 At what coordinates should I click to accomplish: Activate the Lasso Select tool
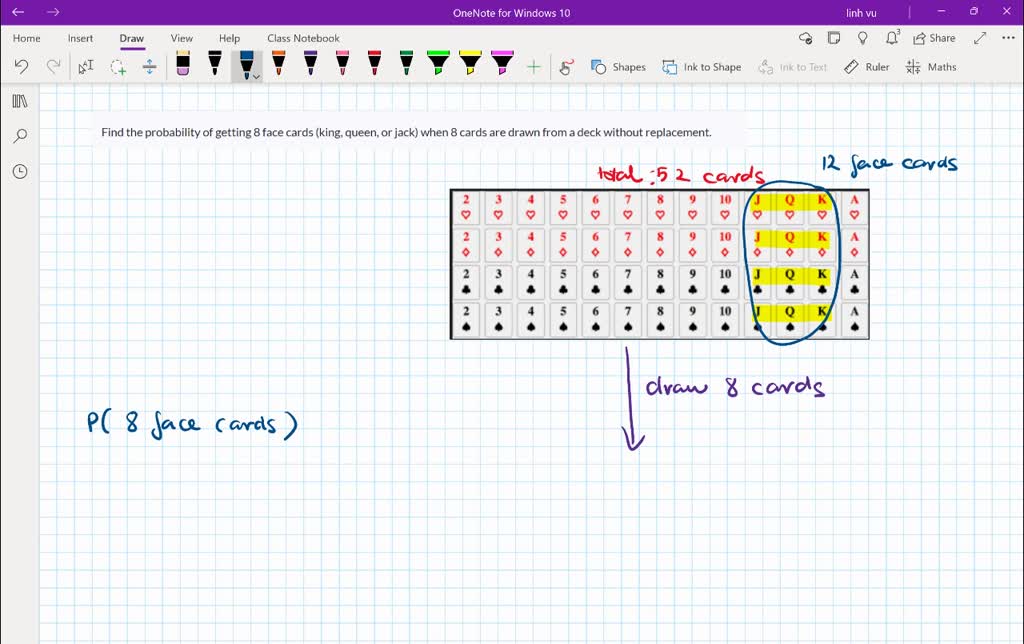(118, 67)
